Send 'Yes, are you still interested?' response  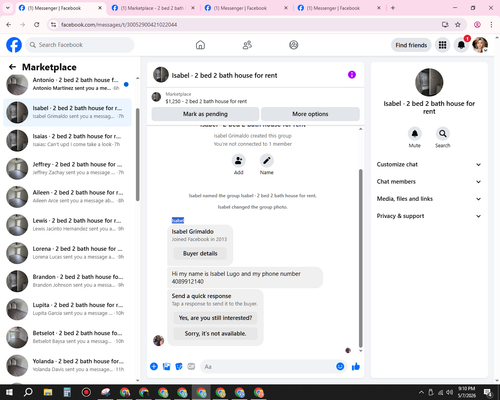[215, 318]
